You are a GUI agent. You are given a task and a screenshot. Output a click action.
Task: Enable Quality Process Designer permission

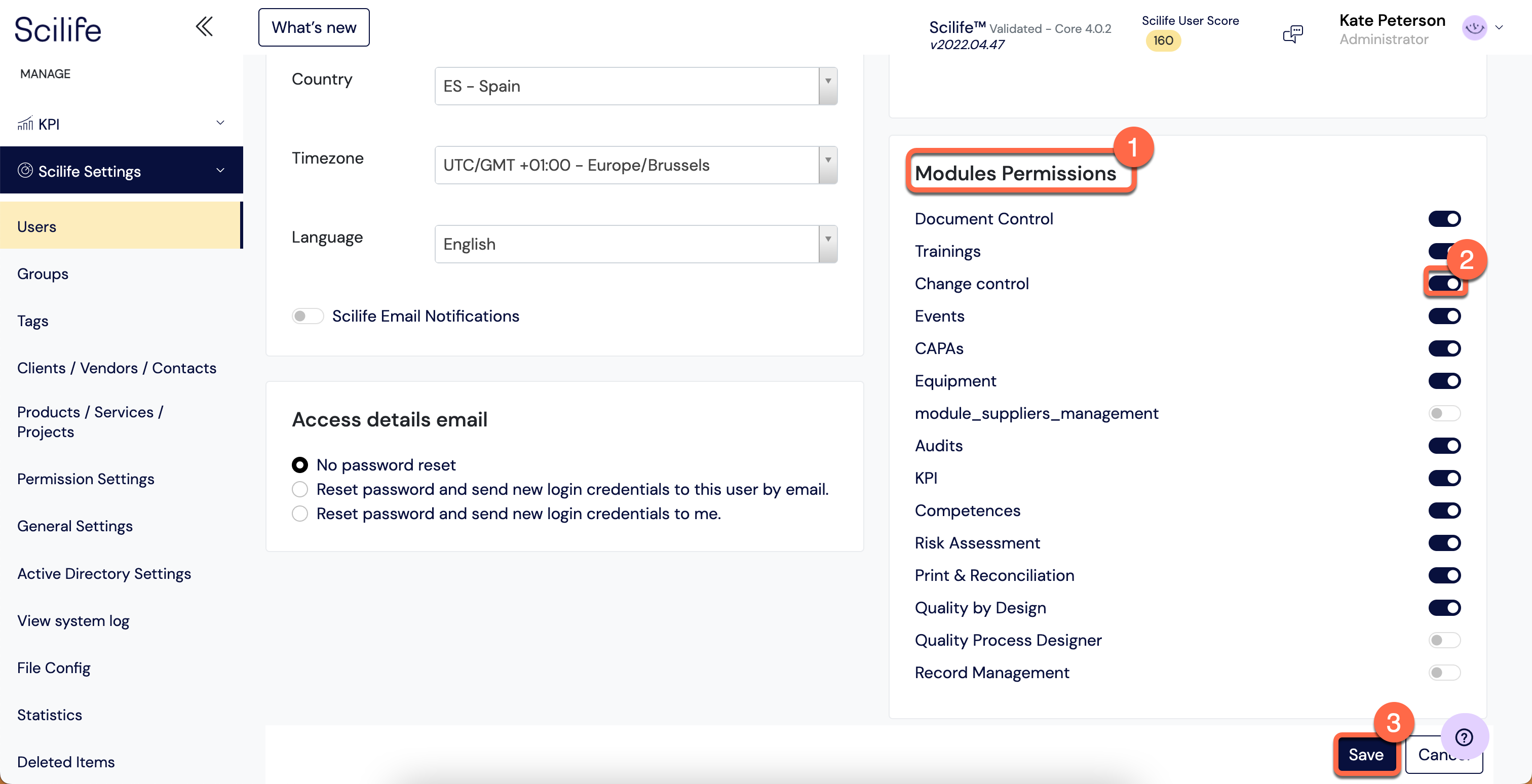tap(1444, 640)
